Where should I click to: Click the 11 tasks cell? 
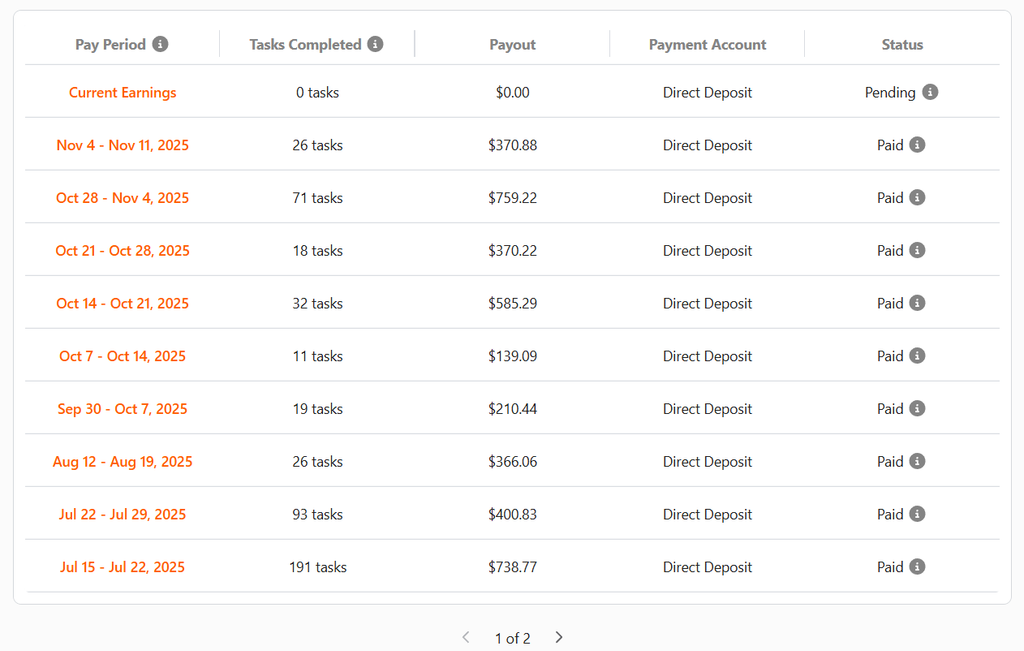coord(317,357)
